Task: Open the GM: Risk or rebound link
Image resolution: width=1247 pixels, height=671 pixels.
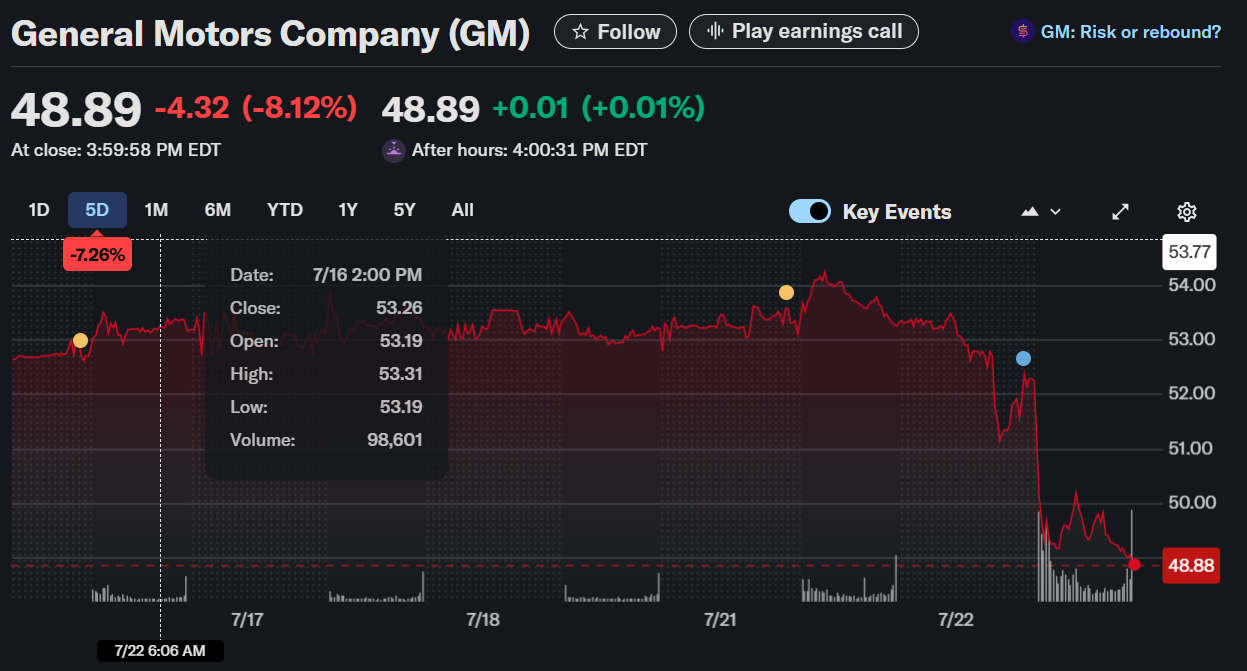Action: 1131,32
